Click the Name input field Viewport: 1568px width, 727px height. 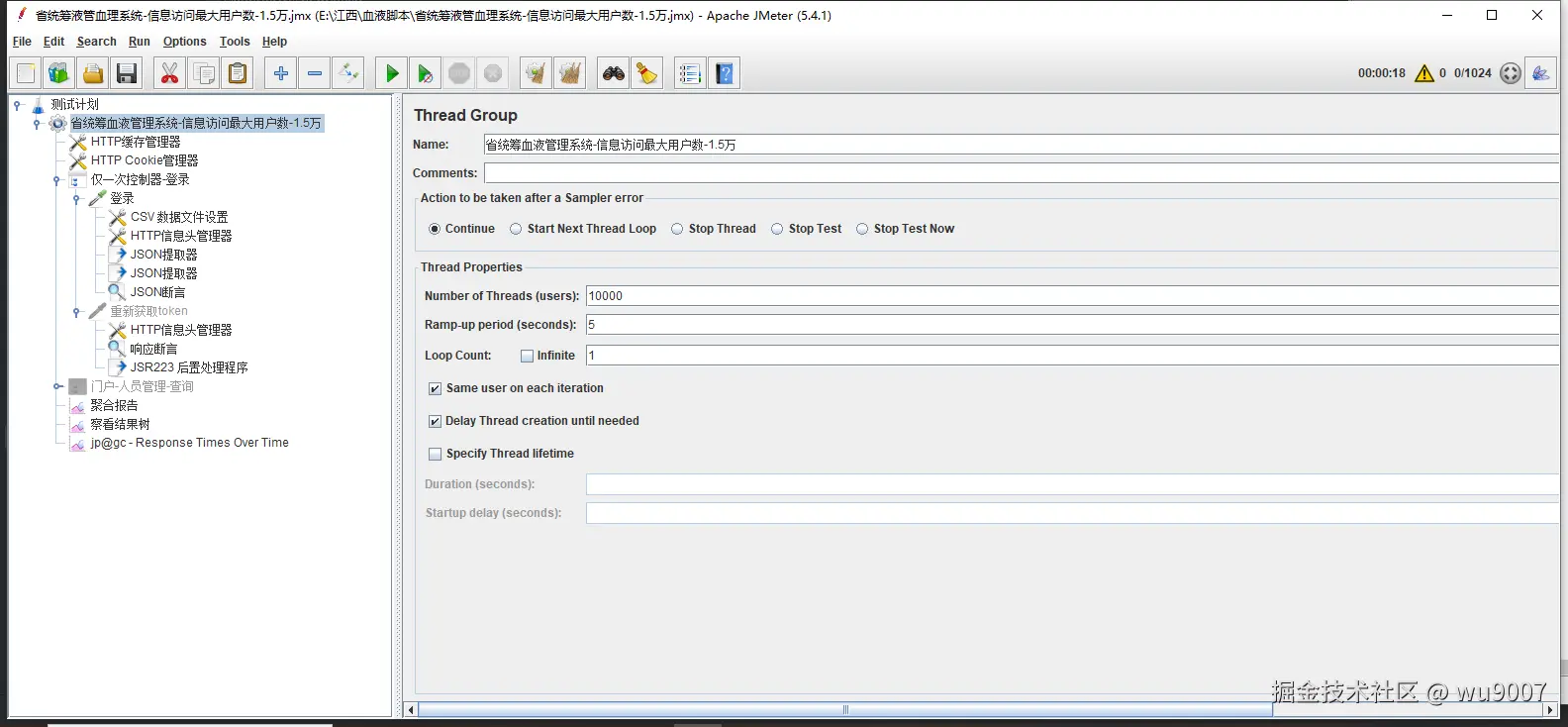[x=1021, y=145]
